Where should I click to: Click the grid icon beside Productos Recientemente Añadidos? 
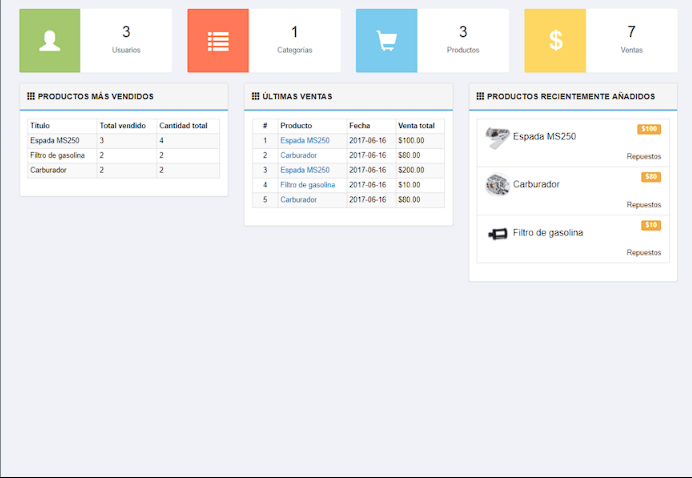click(481, 97)
